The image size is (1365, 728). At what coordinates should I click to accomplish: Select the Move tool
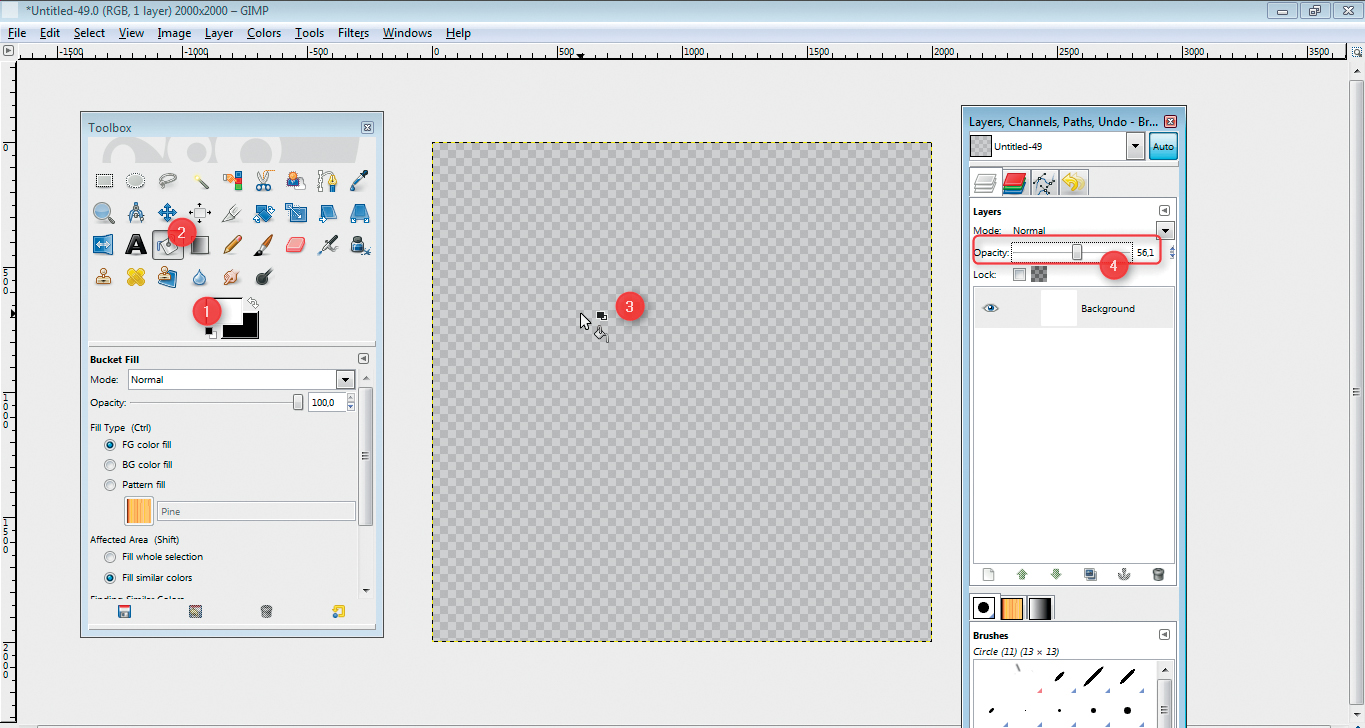[x=168, y=213]
